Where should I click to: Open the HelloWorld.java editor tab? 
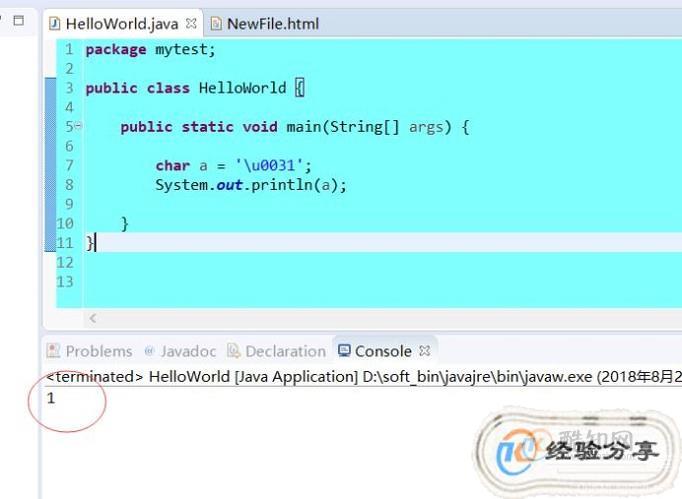(122, 23)
